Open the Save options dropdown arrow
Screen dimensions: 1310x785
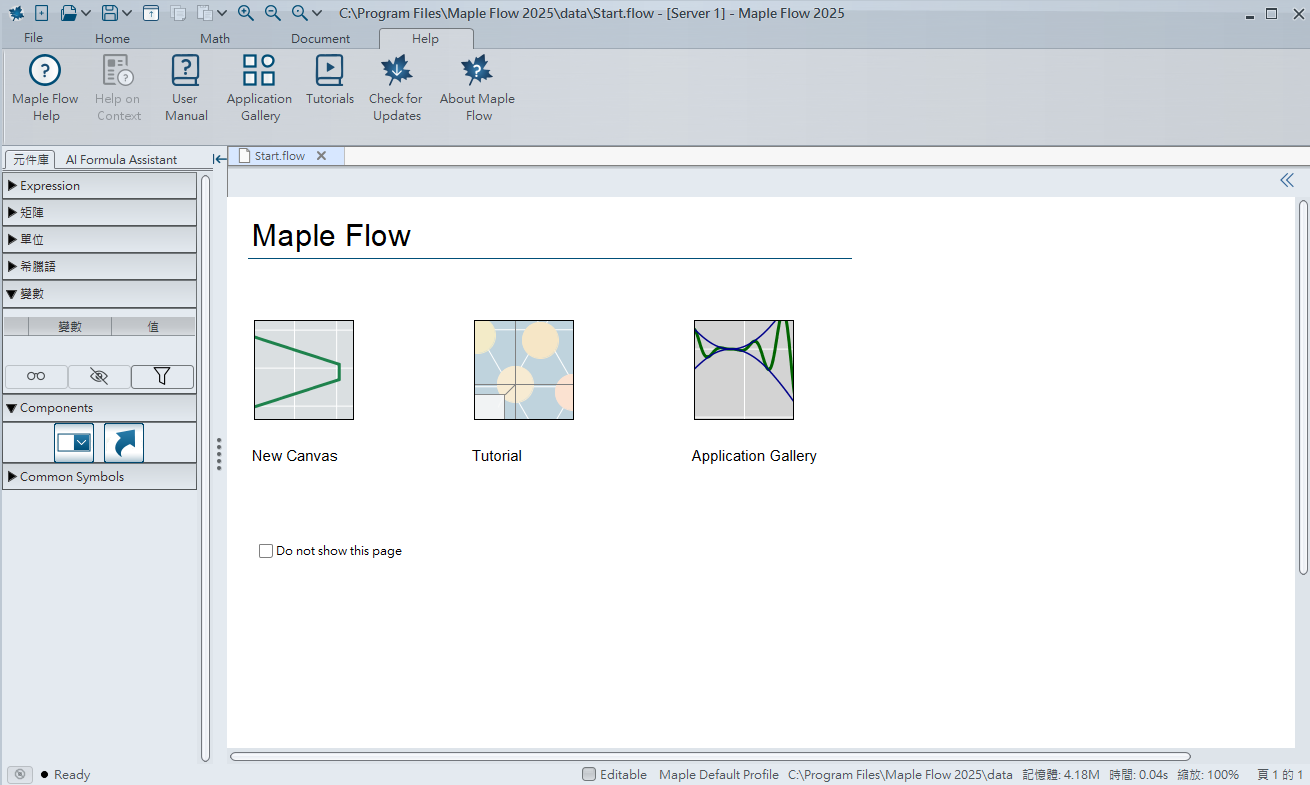point(127,13)
